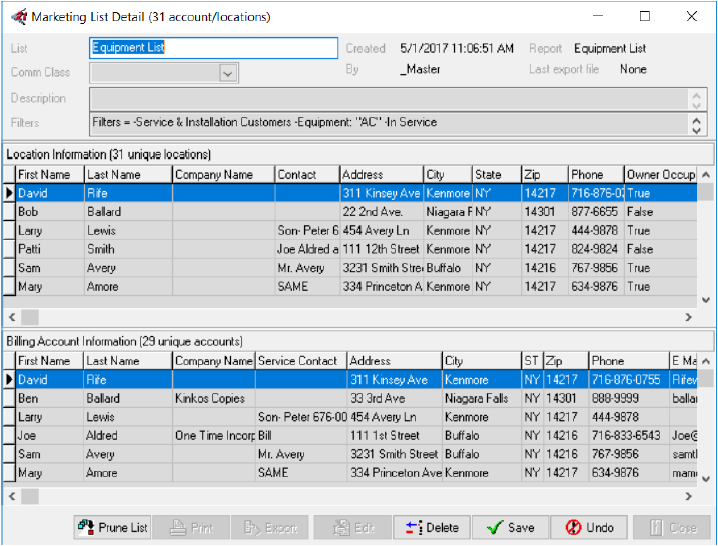Image resolution: width=718 pixels, height=546 pixels.
Task: Sort locations by First Name header
Action: coord(50,175)
